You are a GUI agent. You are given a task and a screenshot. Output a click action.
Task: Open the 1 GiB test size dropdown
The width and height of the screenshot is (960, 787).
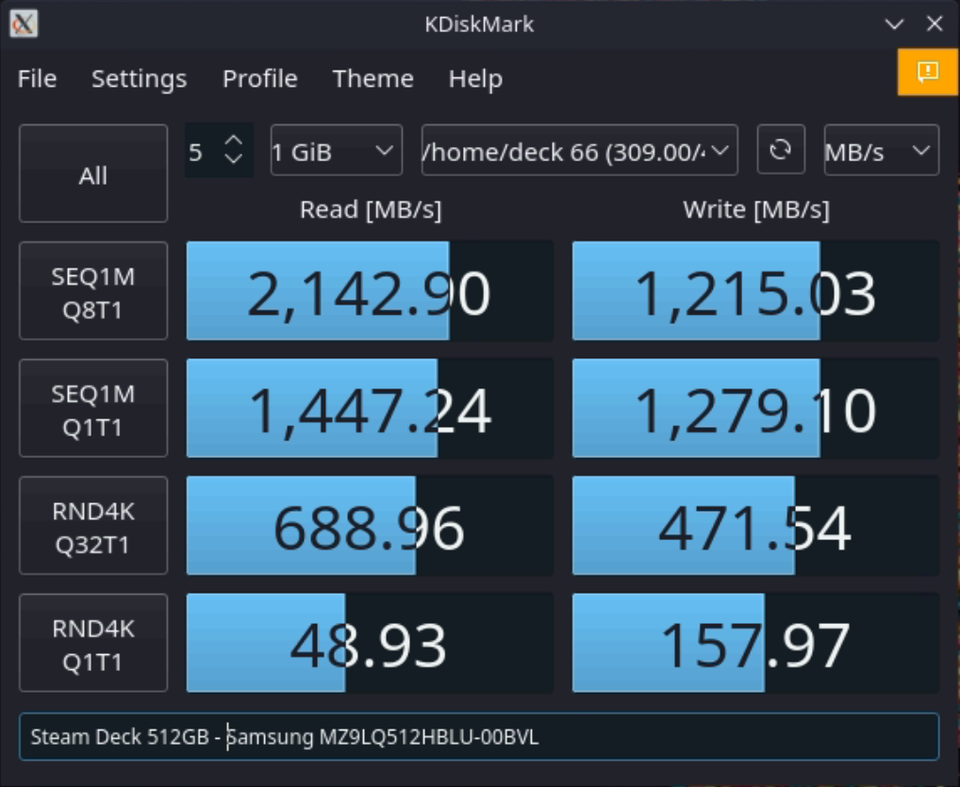336,151
